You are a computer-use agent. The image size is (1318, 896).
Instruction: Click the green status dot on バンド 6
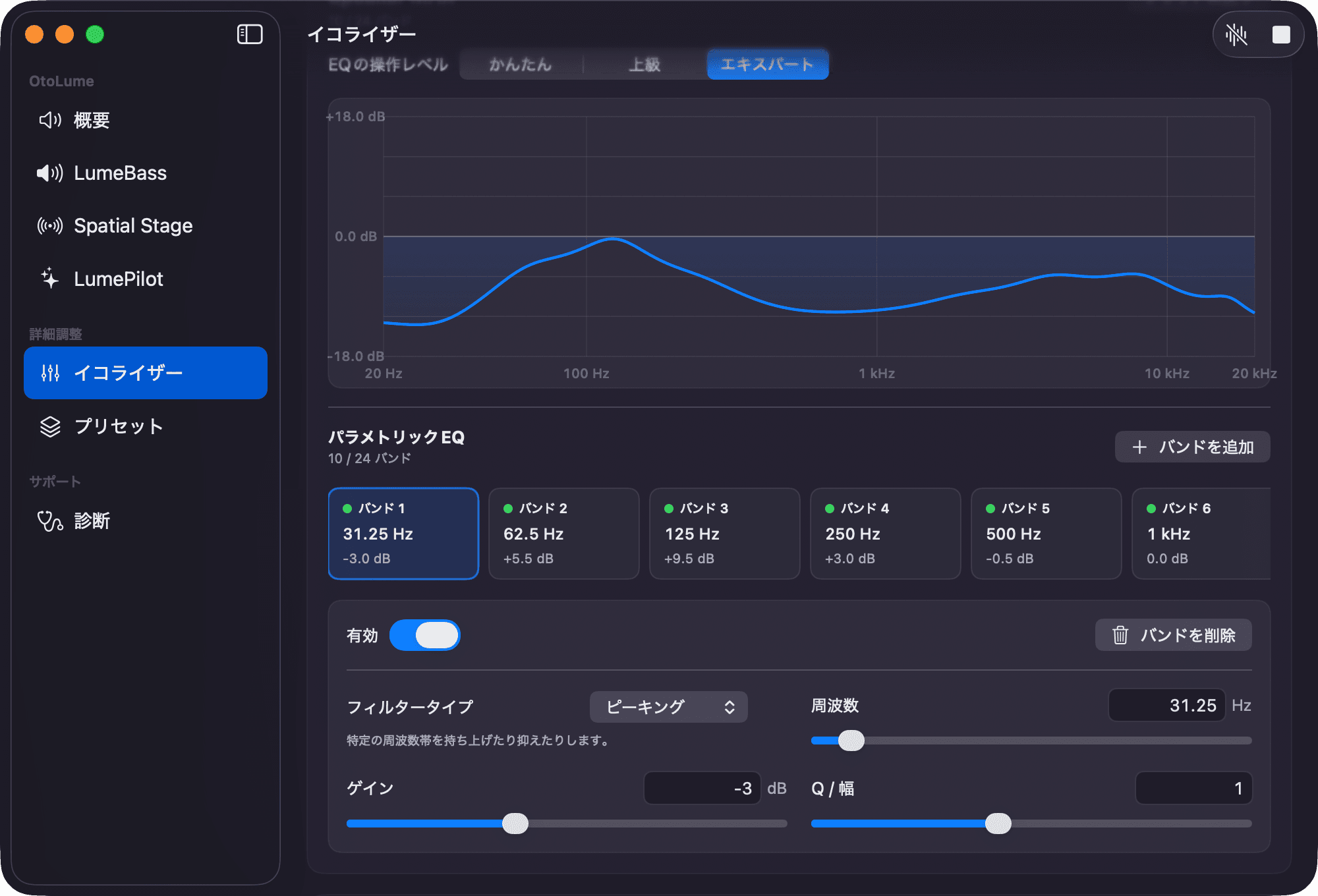pyautogui.click(x=1151, y=509)
